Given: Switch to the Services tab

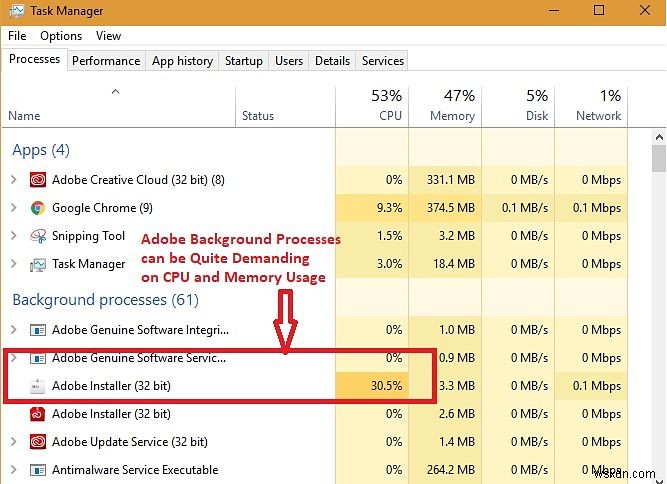Looking at the screenshot, I should 382,61.
